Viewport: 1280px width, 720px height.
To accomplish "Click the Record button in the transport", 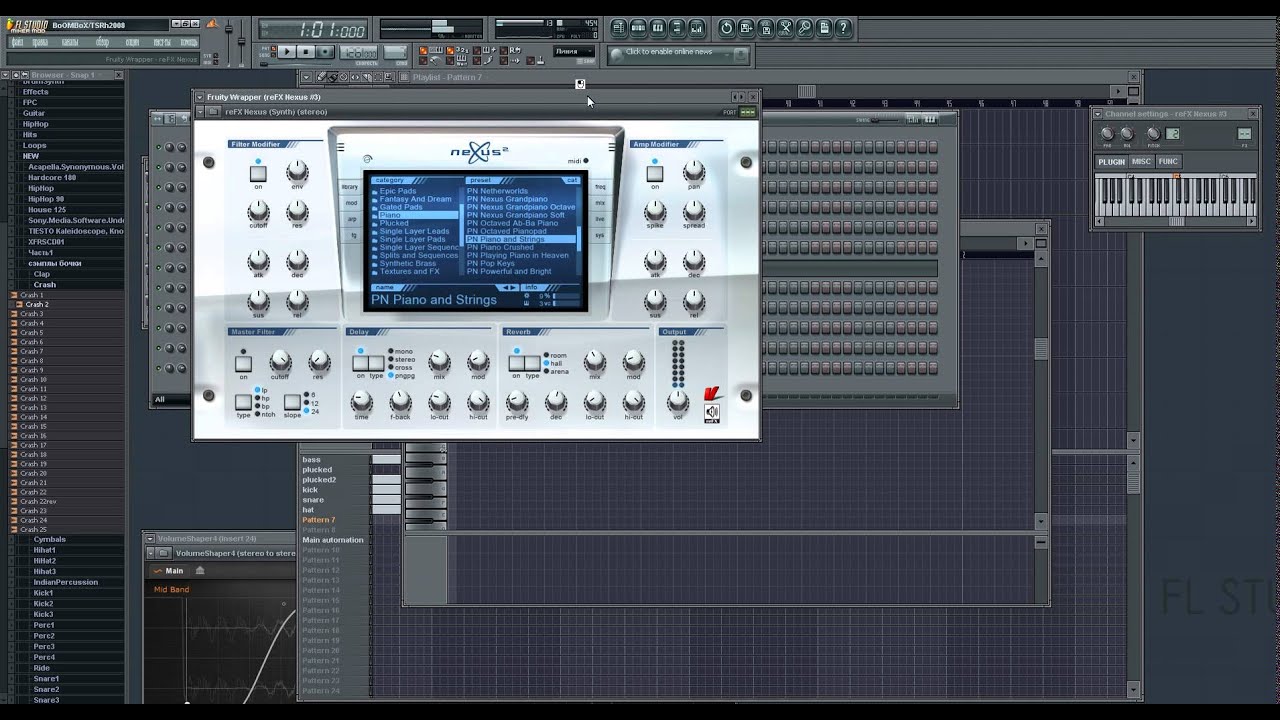I will [325, 52].
